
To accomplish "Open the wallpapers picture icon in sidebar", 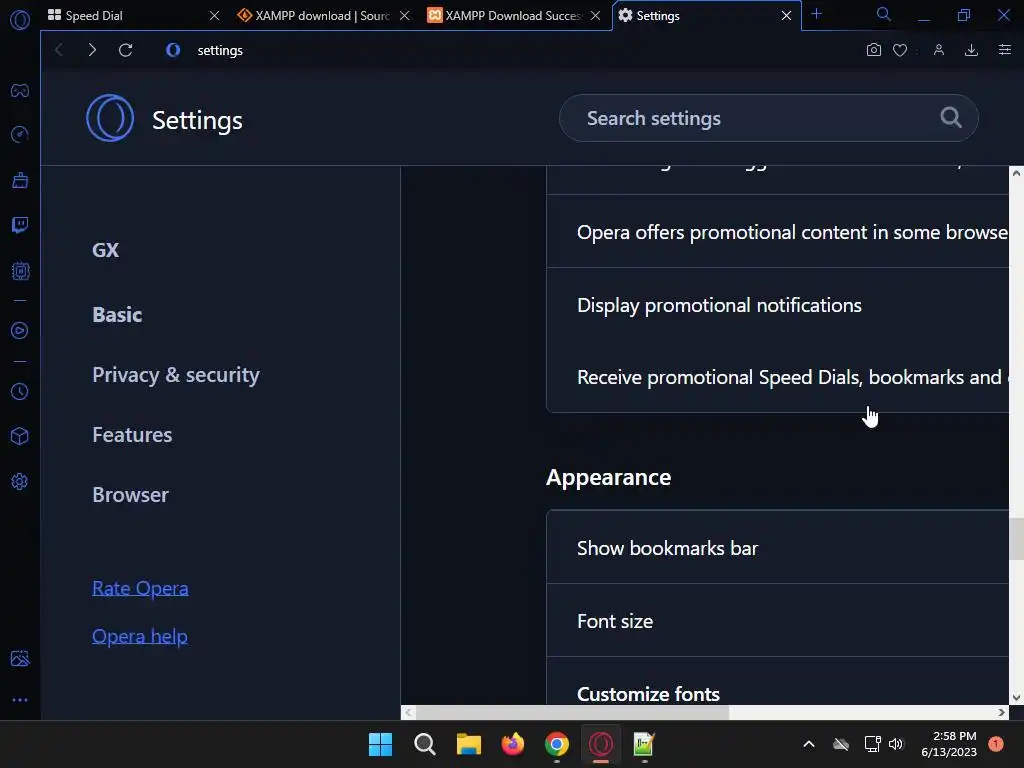I will point(20,658).
